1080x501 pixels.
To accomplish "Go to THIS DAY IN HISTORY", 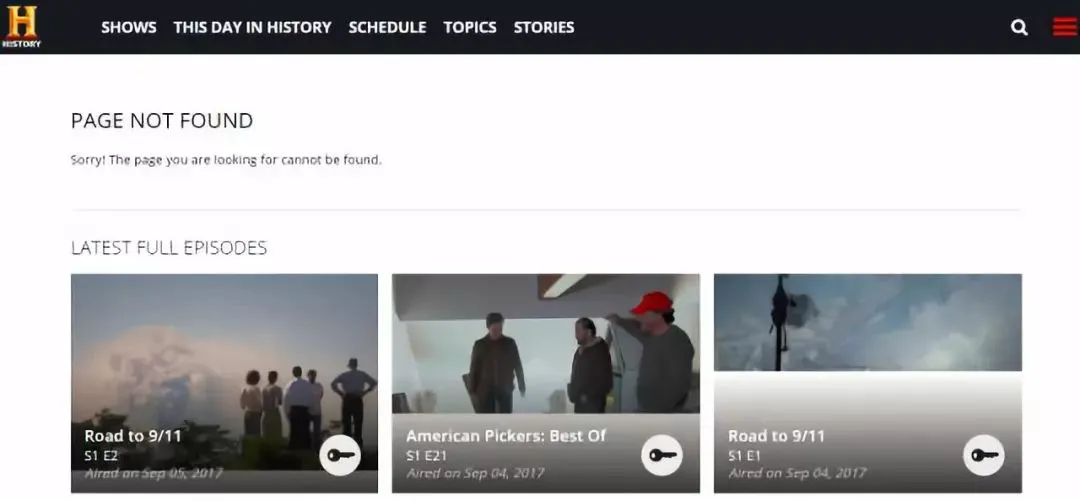I will 252,27.
